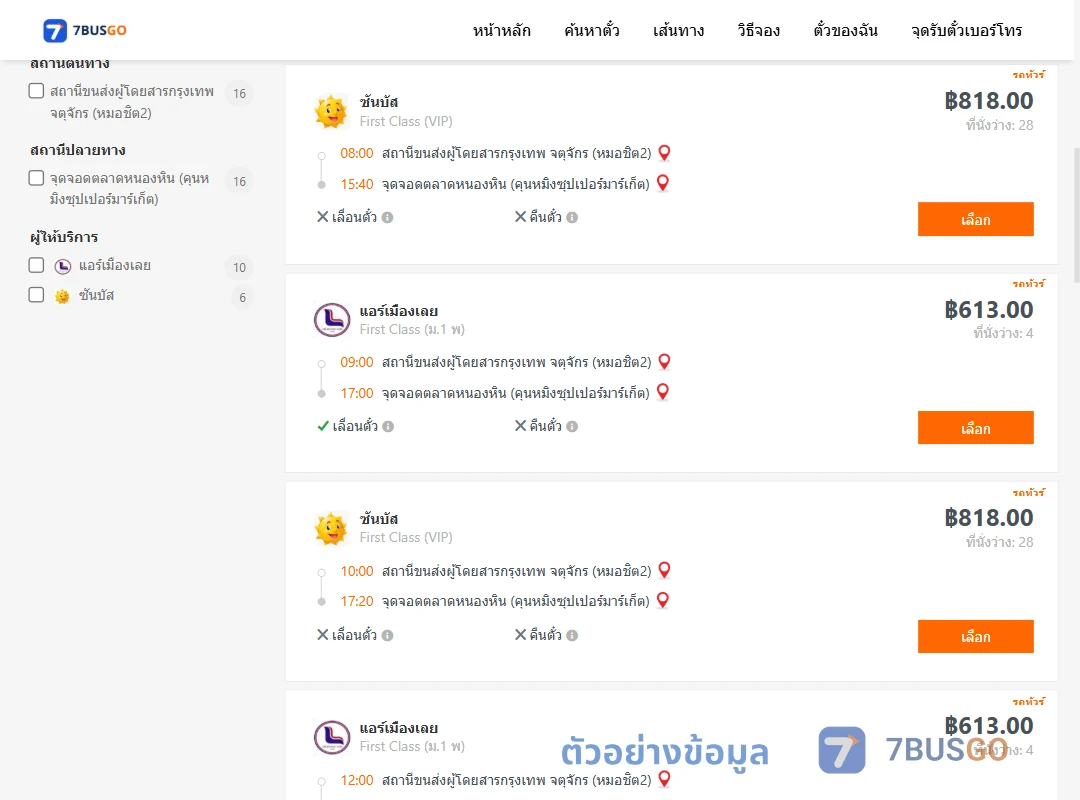This screenshot has width=1080, height=800.
Task: Open map pin for 17:00 arrival stop
Action: click(x=663, y=392)
